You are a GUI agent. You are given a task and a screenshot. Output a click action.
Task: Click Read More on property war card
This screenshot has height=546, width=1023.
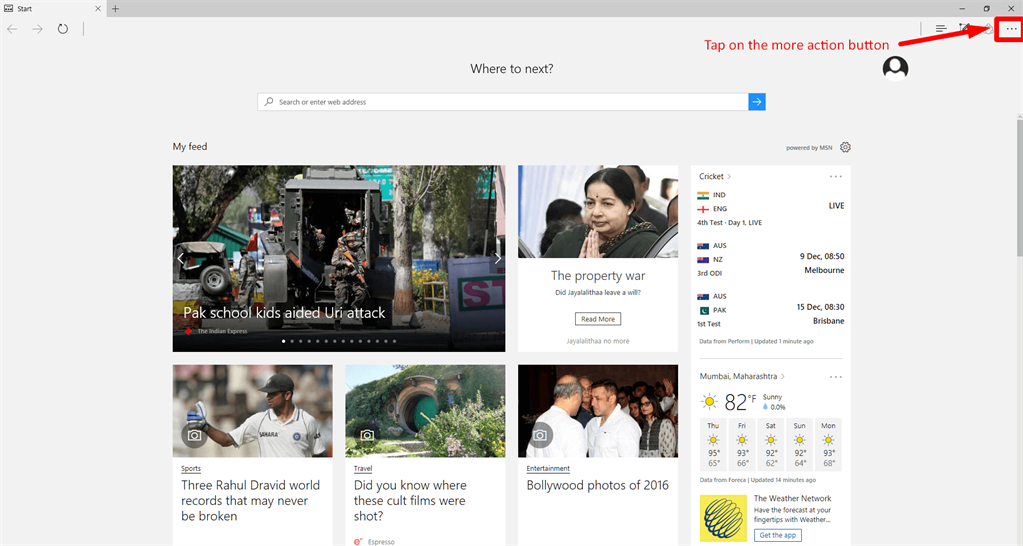598,319
